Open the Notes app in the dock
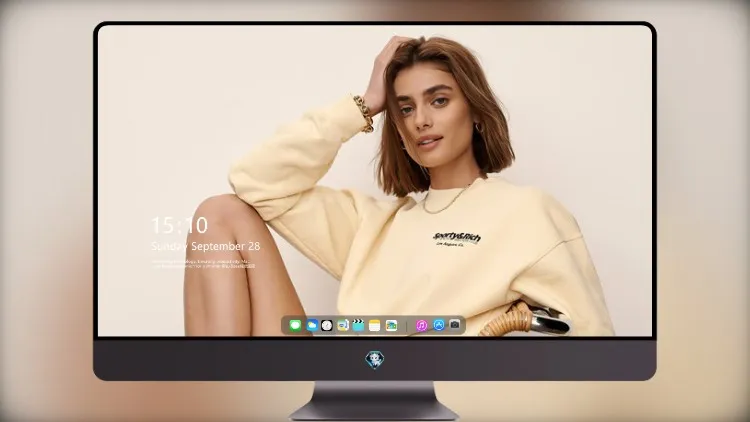The height and width of the screenshot is (422, 750). (x=375, y=325)
